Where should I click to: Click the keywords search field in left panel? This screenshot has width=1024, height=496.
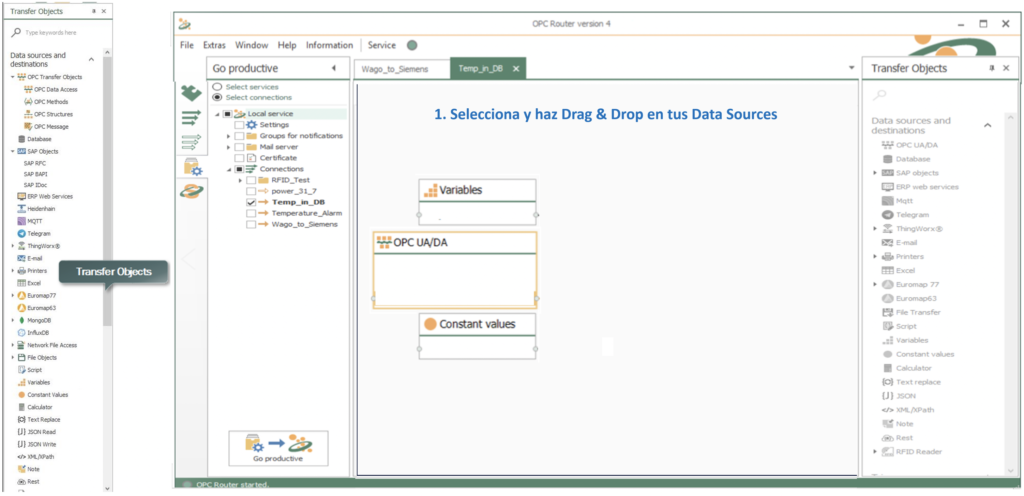click(57, 32)
